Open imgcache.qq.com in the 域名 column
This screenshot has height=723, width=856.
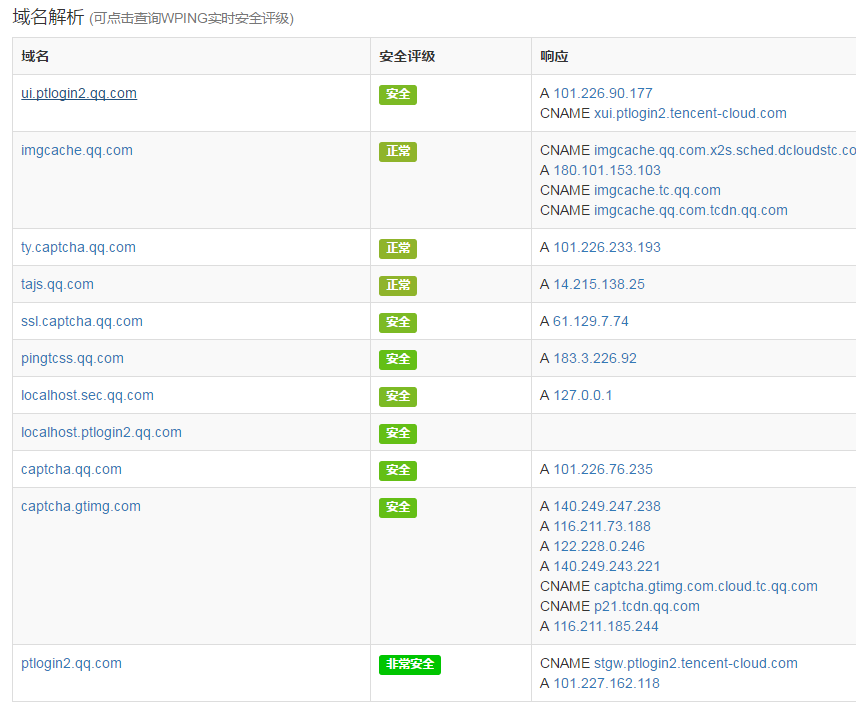coord(77,150)
